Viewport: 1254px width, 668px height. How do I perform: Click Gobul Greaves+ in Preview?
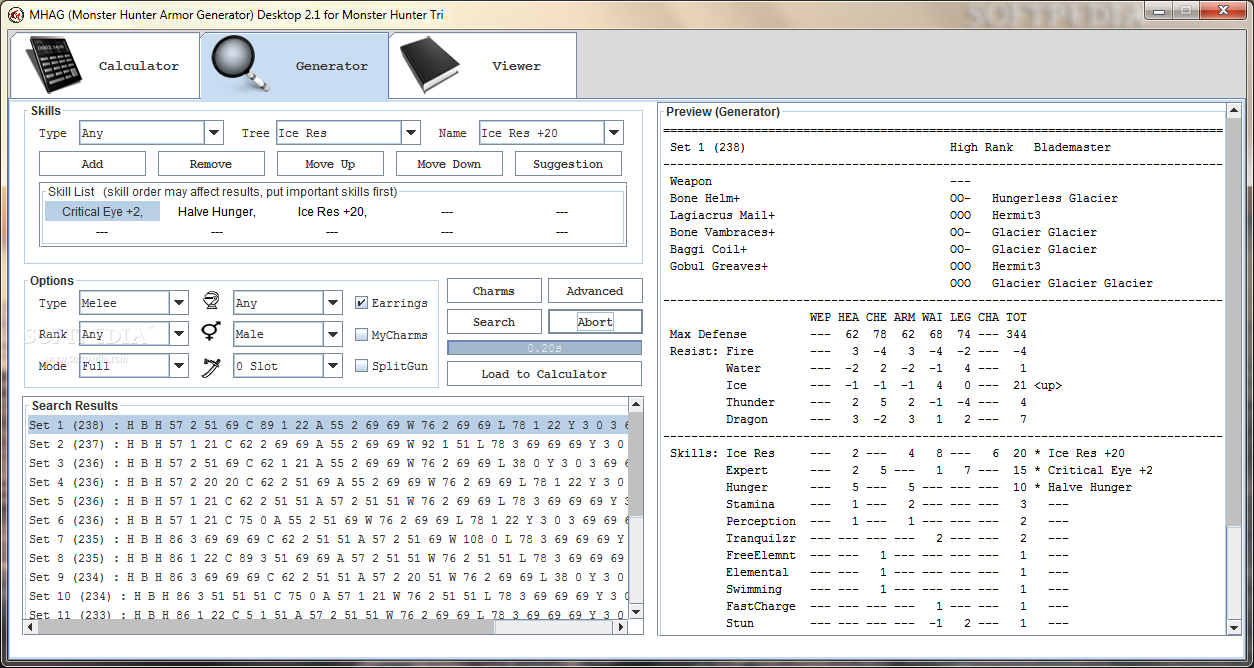pyautogui.click(x=718, y=266)
